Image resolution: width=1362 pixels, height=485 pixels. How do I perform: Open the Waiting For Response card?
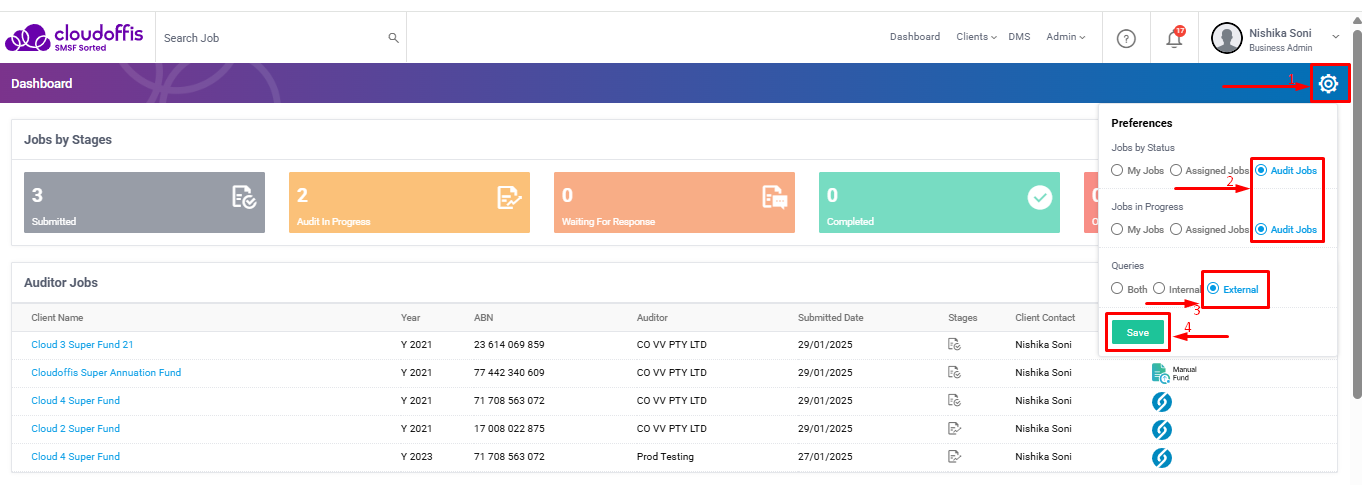click(674, 203)
